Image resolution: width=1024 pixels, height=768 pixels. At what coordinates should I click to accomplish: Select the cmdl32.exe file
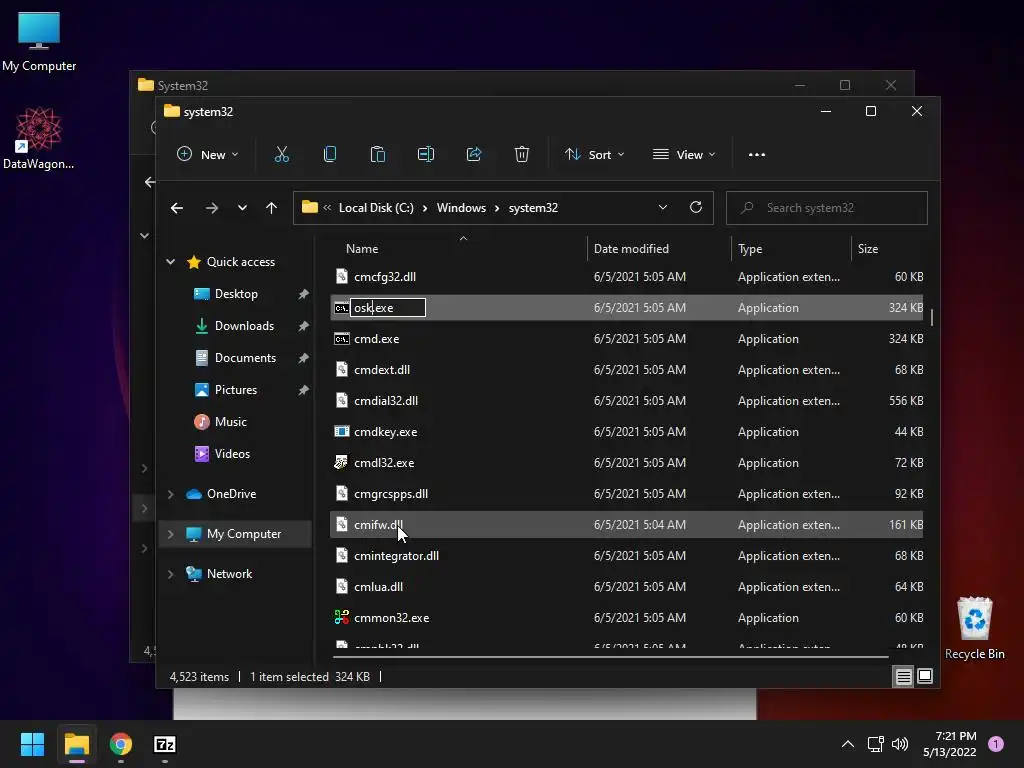pyautogui.click(x=626, y=463)
